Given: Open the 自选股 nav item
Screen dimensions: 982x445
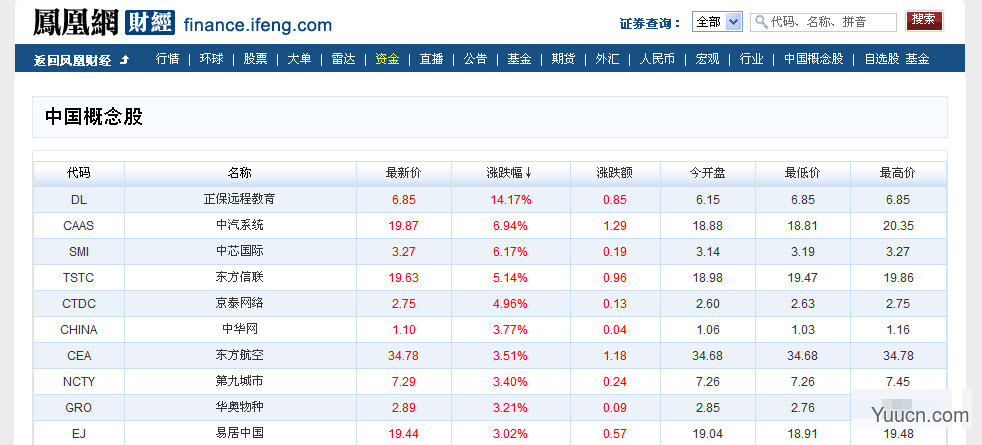Looking at the screenshot, I should pyautogui.click(x=882, y=59).
